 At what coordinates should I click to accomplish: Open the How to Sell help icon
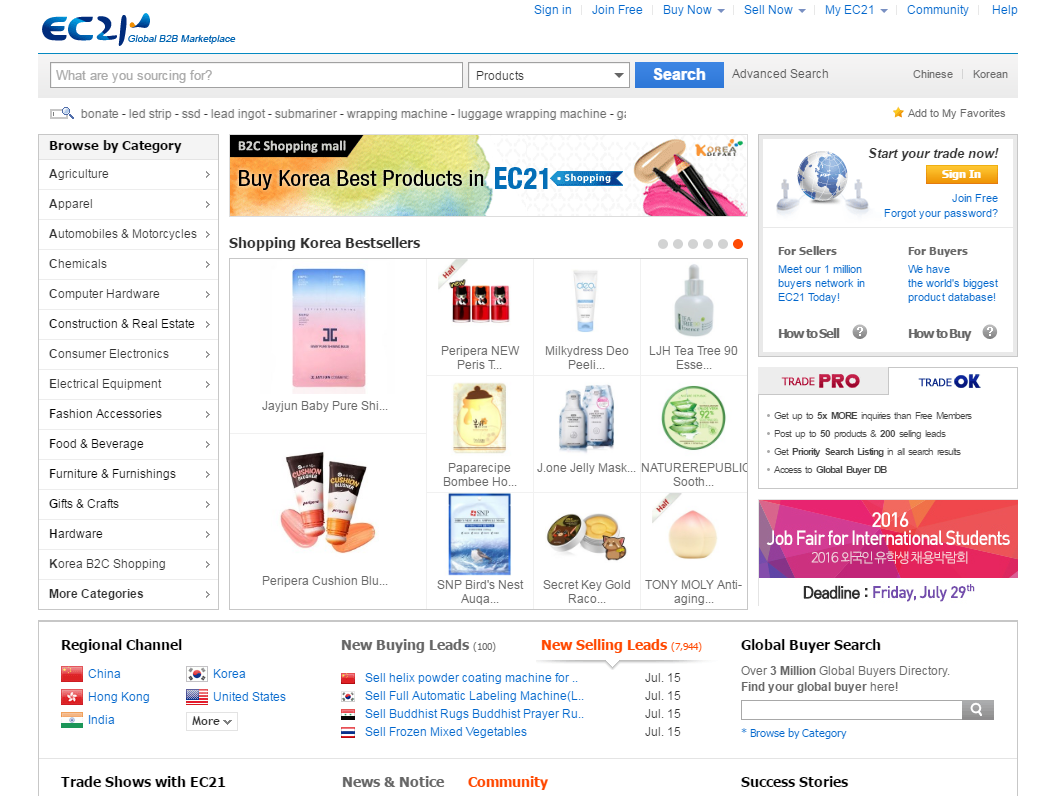859,332
